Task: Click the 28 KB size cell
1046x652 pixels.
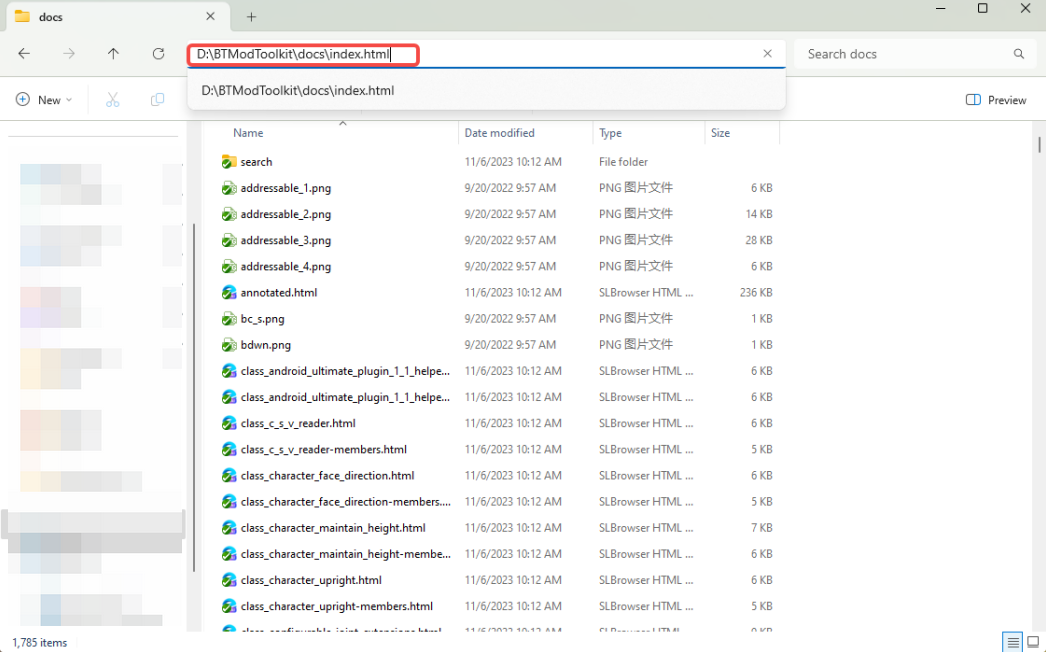Action: coord(758,240)
